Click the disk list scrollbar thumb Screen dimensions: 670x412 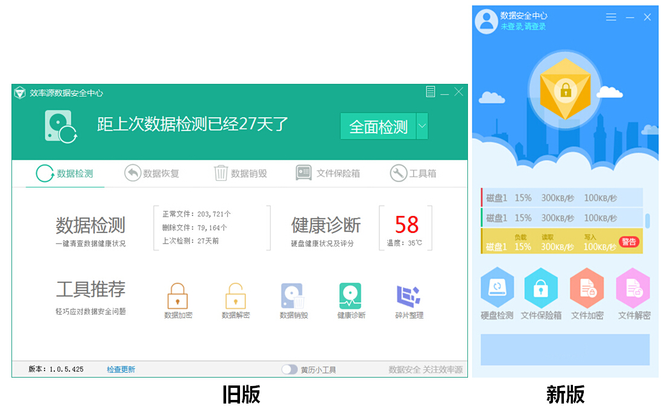(x=647, y=221)
